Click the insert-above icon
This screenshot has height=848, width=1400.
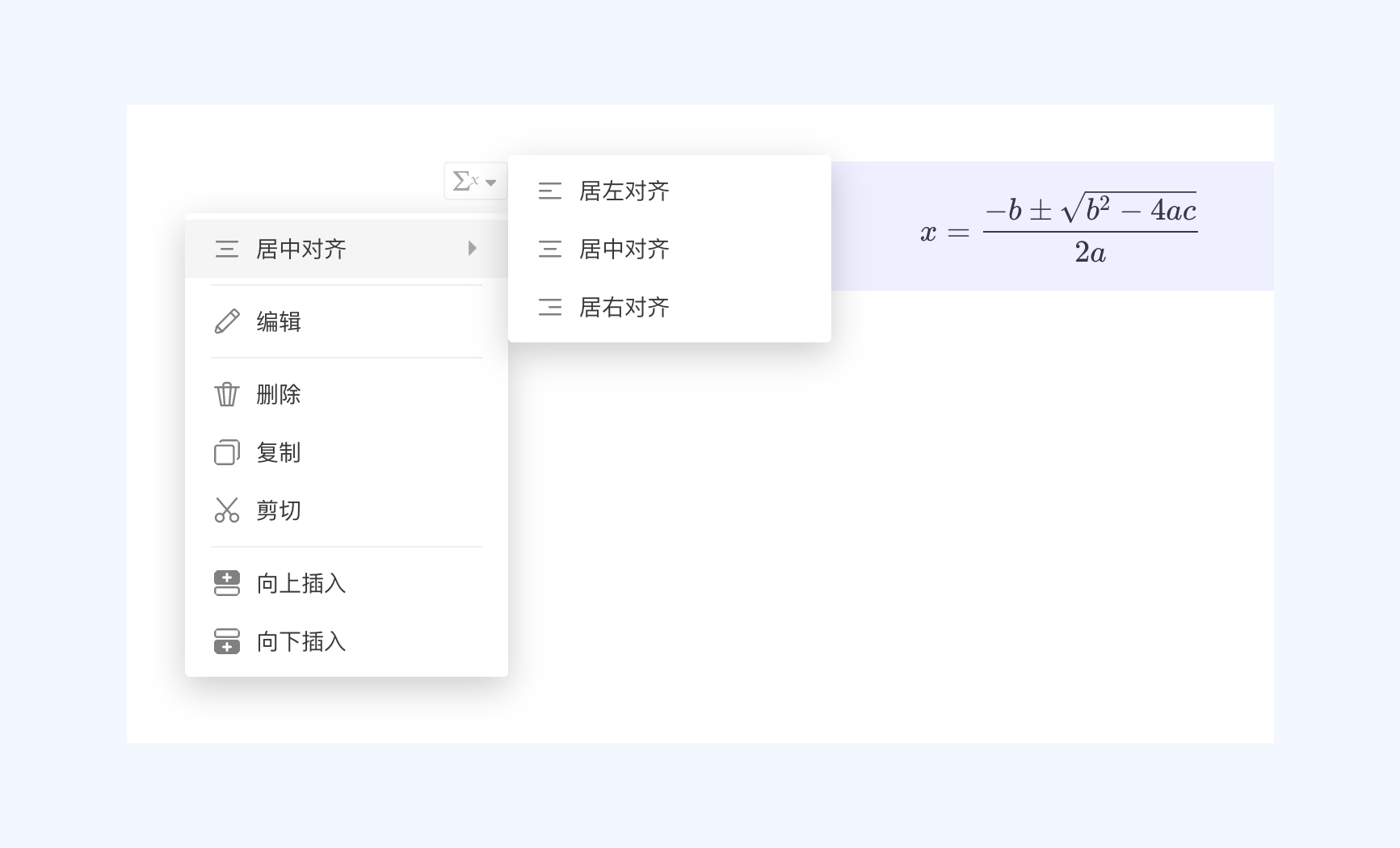pyautogui.click(x=227, y=583)
